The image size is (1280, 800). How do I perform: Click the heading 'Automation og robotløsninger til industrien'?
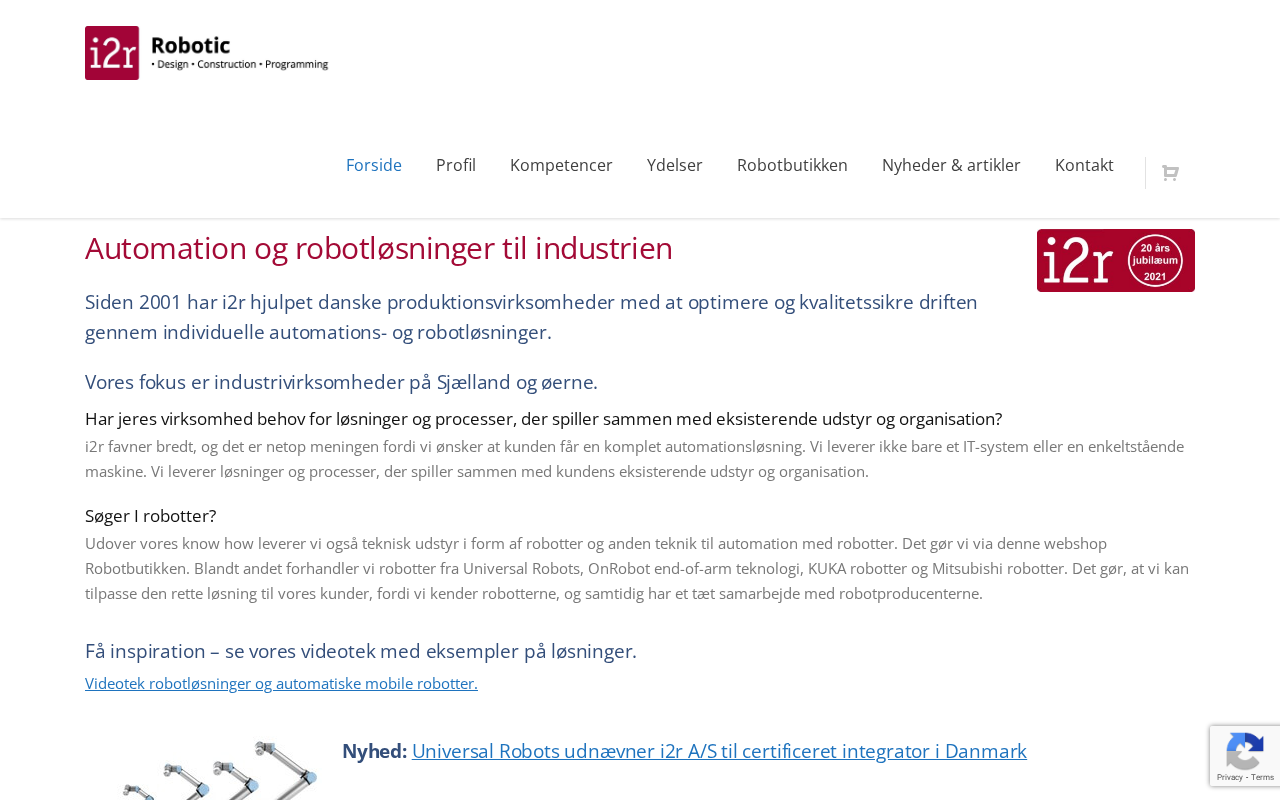point(379,248)
